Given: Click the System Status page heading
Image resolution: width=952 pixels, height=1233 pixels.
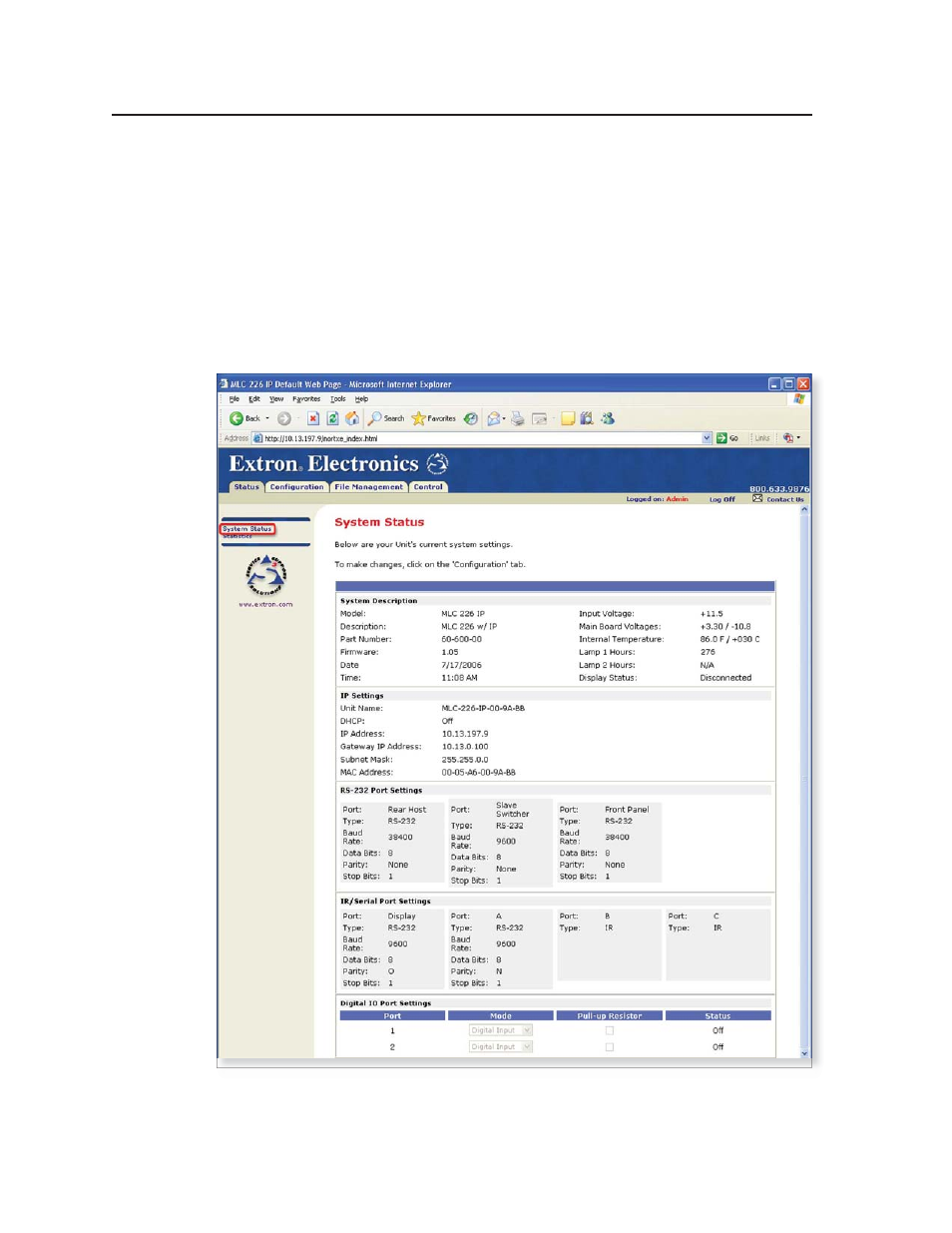Looking at the screenshot, I should tap(379, 522).
